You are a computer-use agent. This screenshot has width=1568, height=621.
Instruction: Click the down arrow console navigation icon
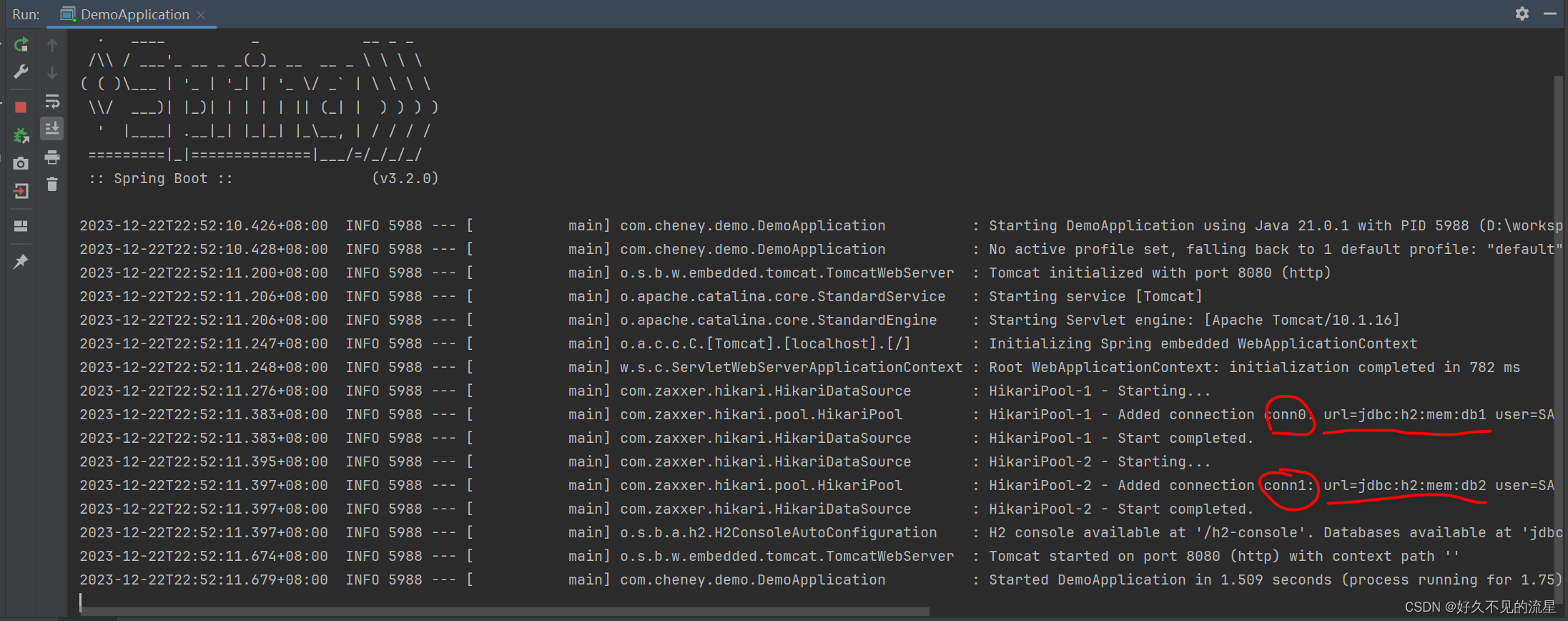52,73
